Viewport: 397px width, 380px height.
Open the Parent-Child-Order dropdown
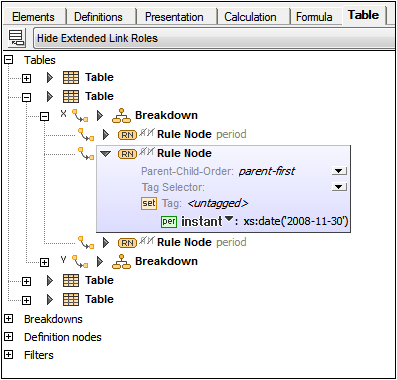point(339,171)
